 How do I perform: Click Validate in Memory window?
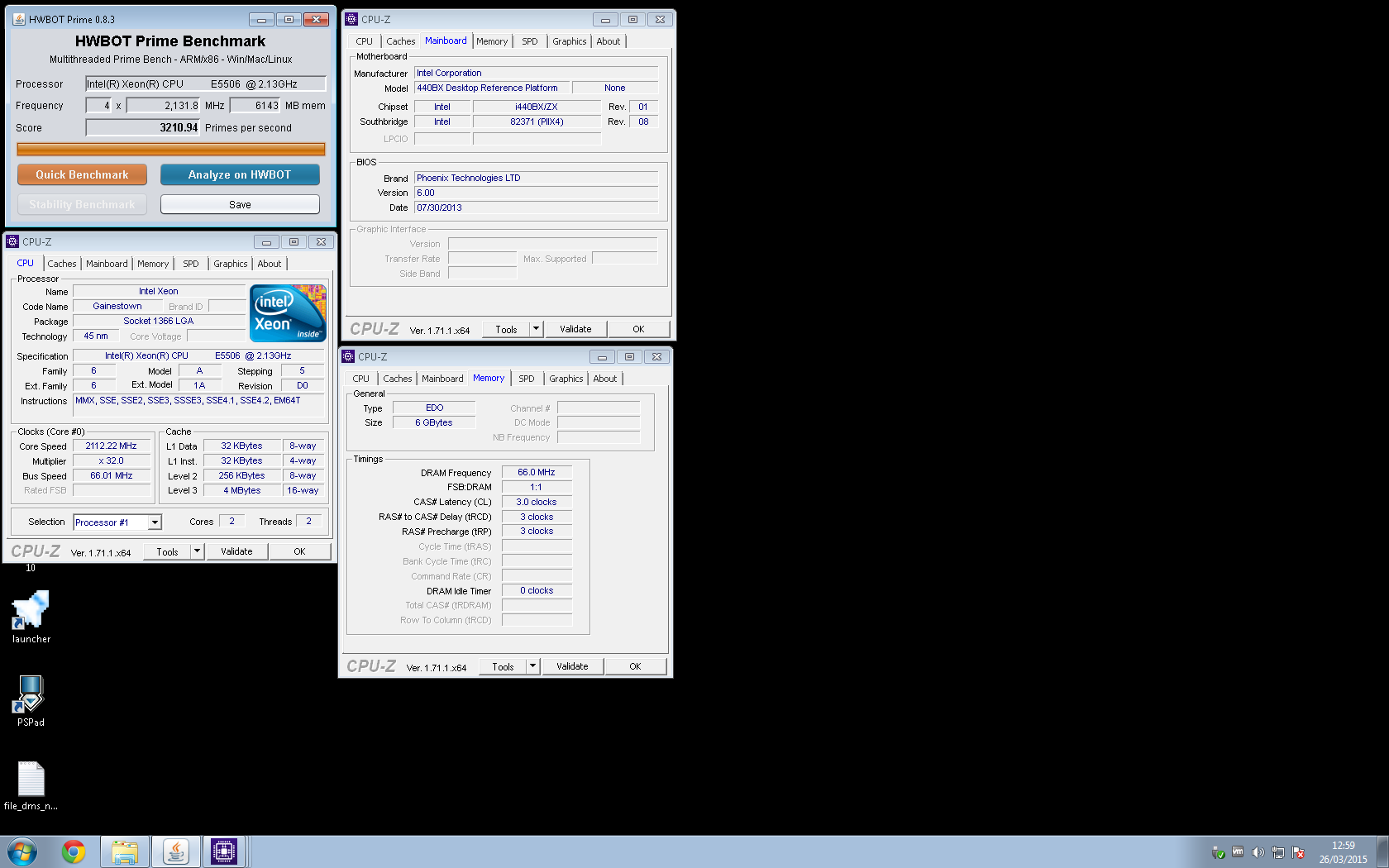click(572, 666)
